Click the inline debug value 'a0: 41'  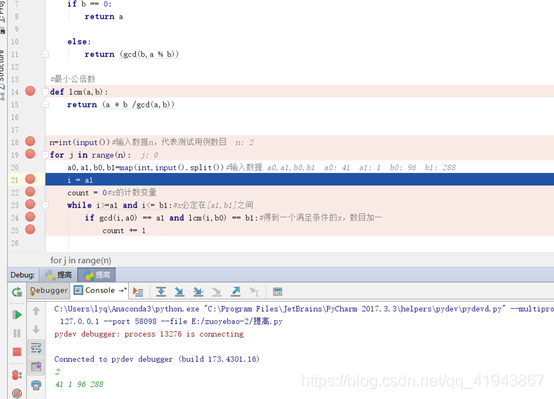[x=337, y=168]
